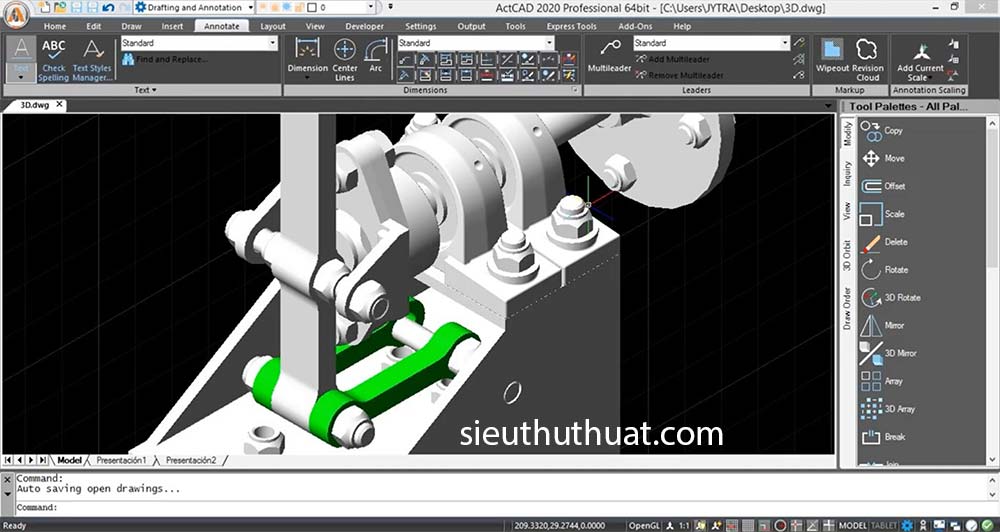This screenshot has width=1000, height=532.
Task: Click Add Multileader
Action: [x=682, y=59]
